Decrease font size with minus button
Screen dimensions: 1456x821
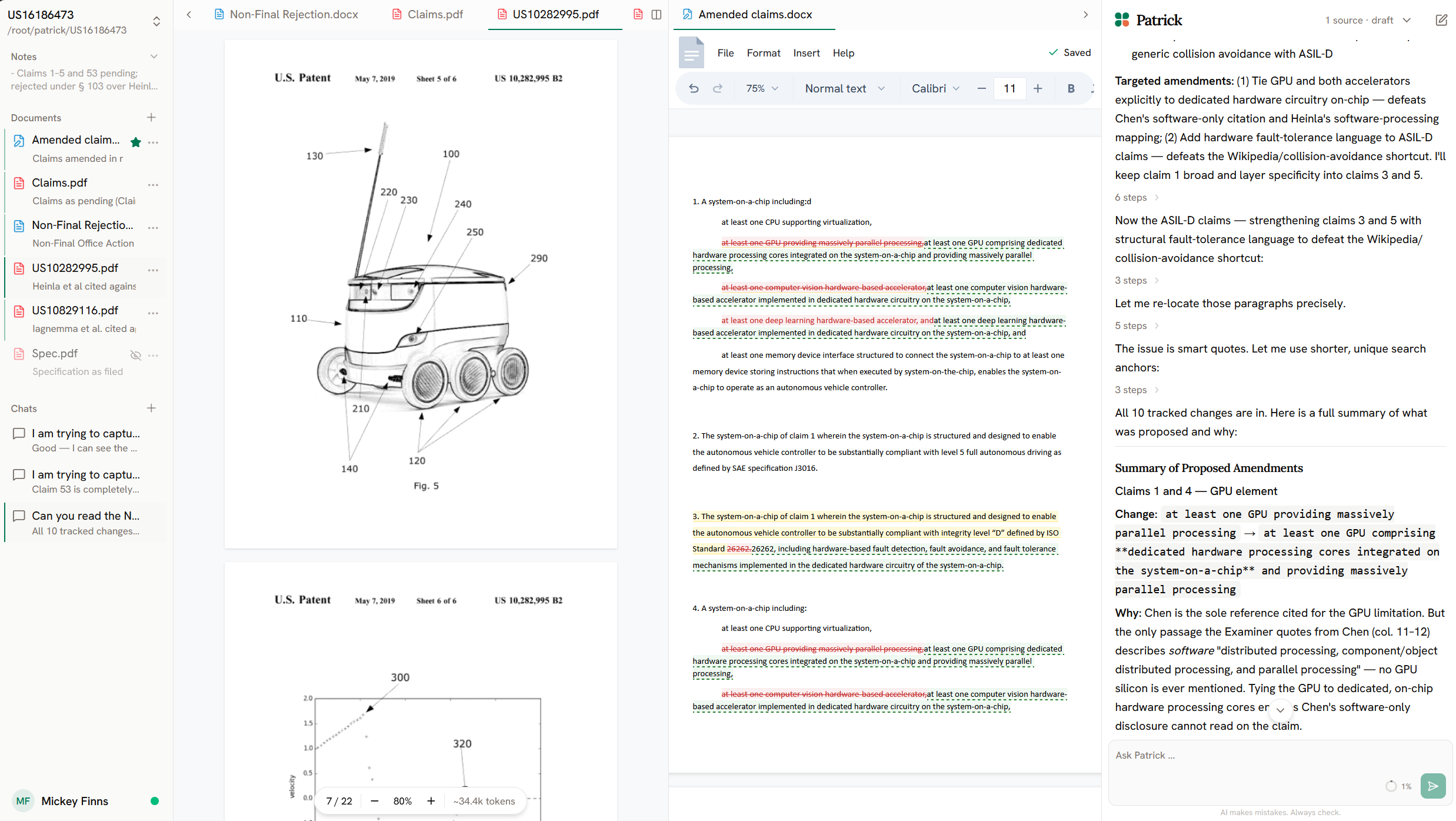pos(981,88)
